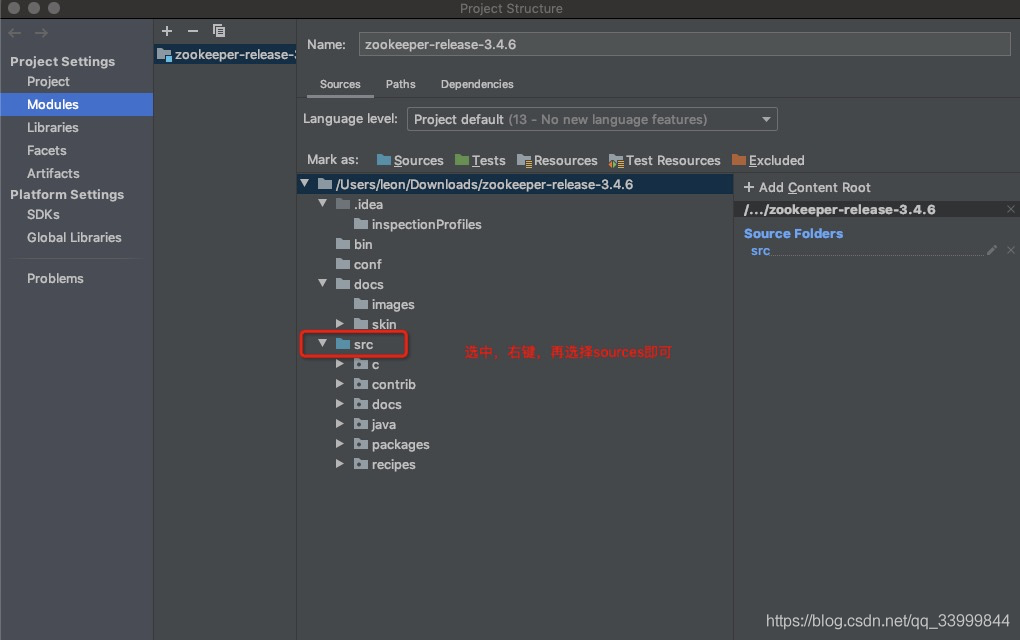Image resolution: width=1020 pixels, height=640 pixels.
Task: Mark selected folder as Test Resources
Action: (665, 160)
